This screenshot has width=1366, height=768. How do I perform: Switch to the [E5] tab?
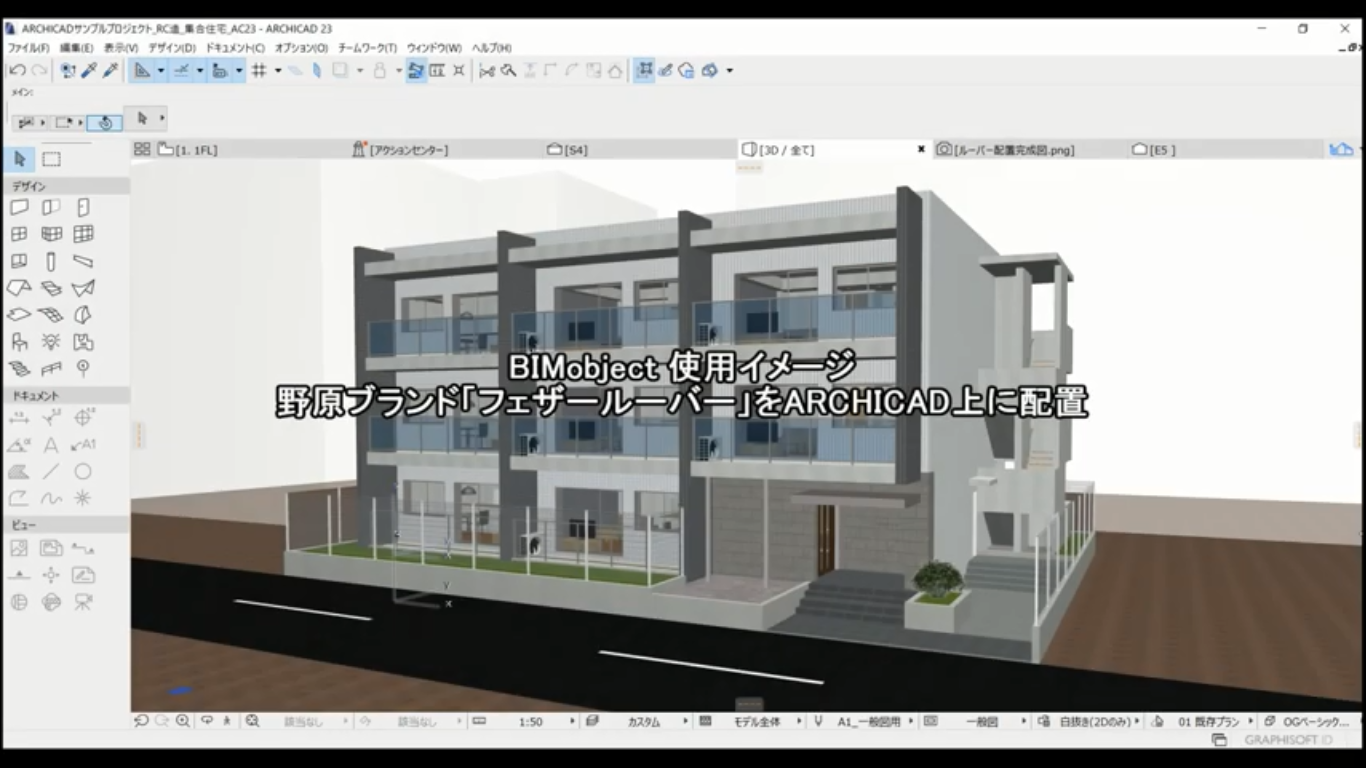click(1224, 149)
